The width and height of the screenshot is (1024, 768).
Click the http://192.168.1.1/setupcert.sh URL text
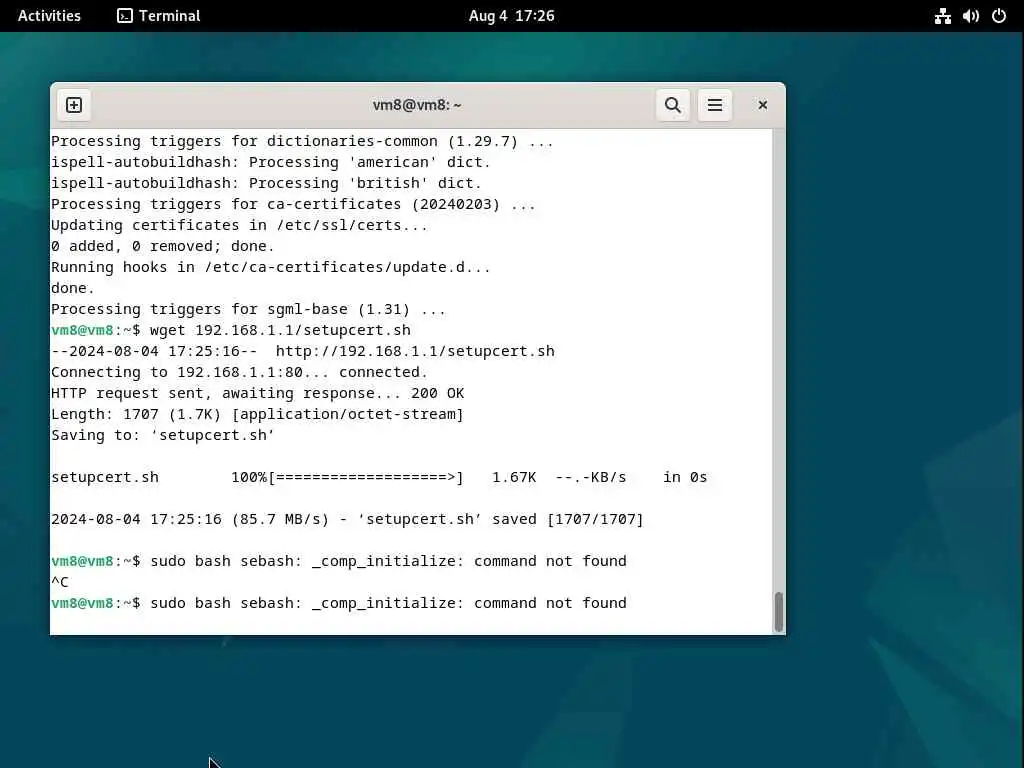pyautogui.click(x=415, y=351)
